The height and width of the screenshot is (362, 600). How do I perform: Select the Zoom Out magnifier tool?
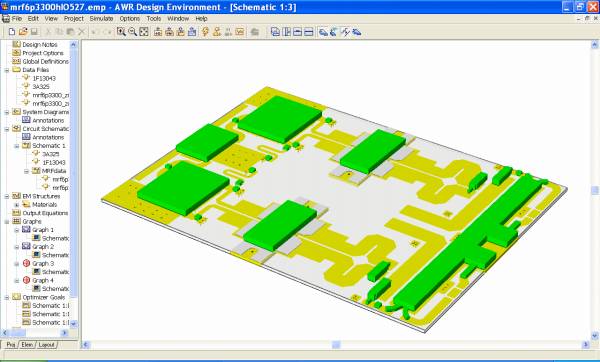click(132, 32)
